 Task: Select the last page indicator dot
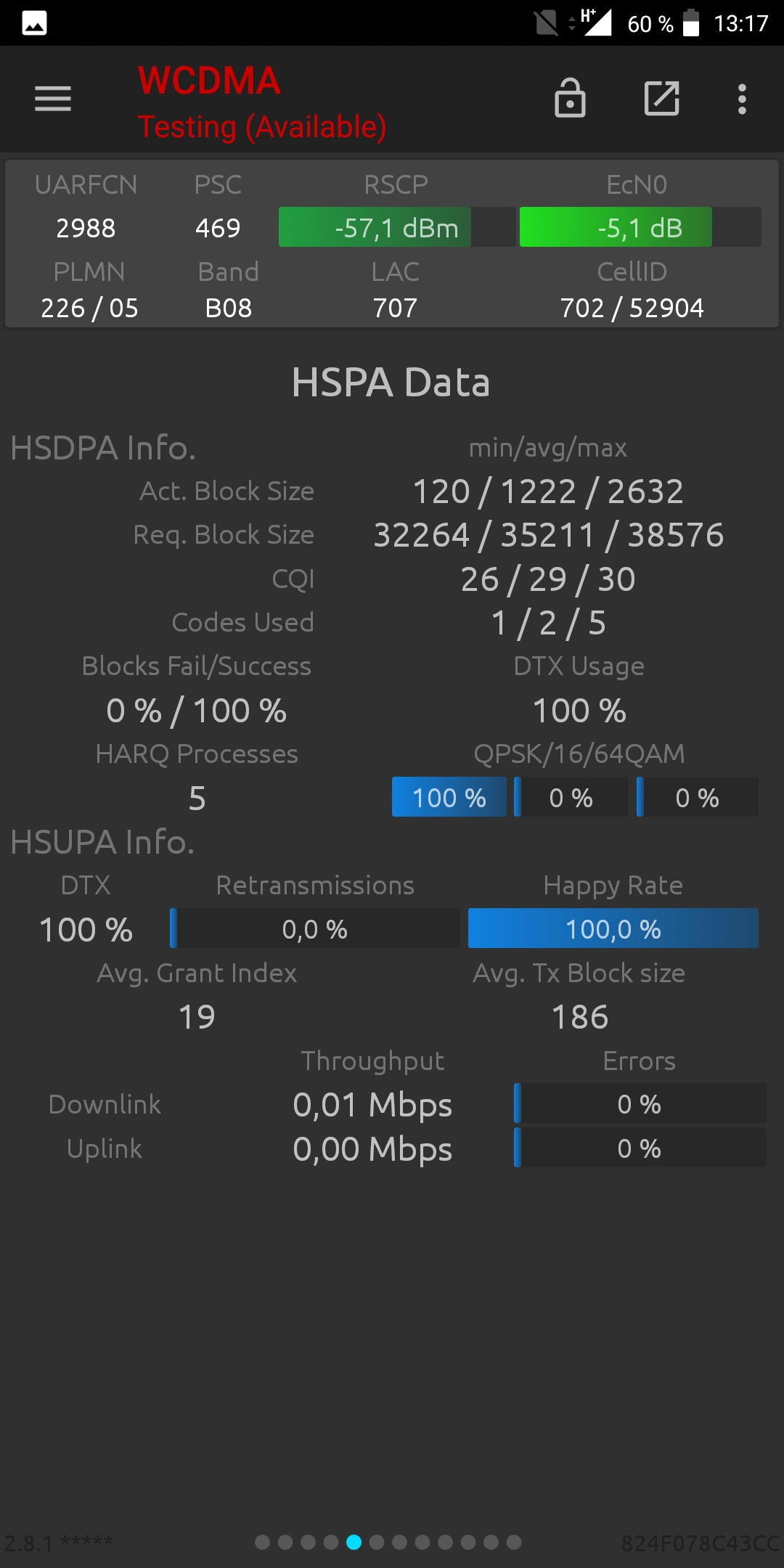tap(514, 1542)
